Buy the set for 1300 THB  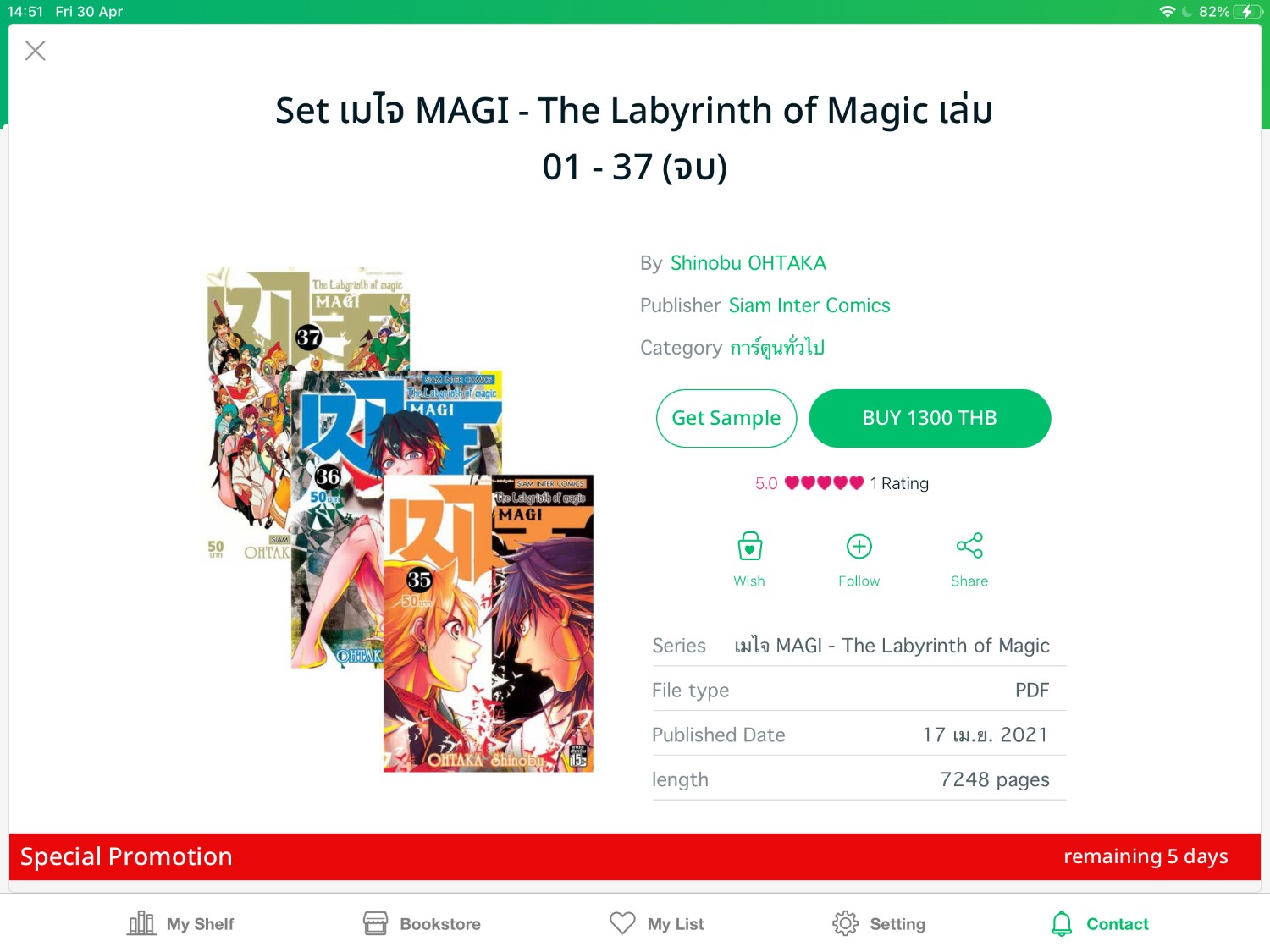pyautogui.click(x=930, y=418)
